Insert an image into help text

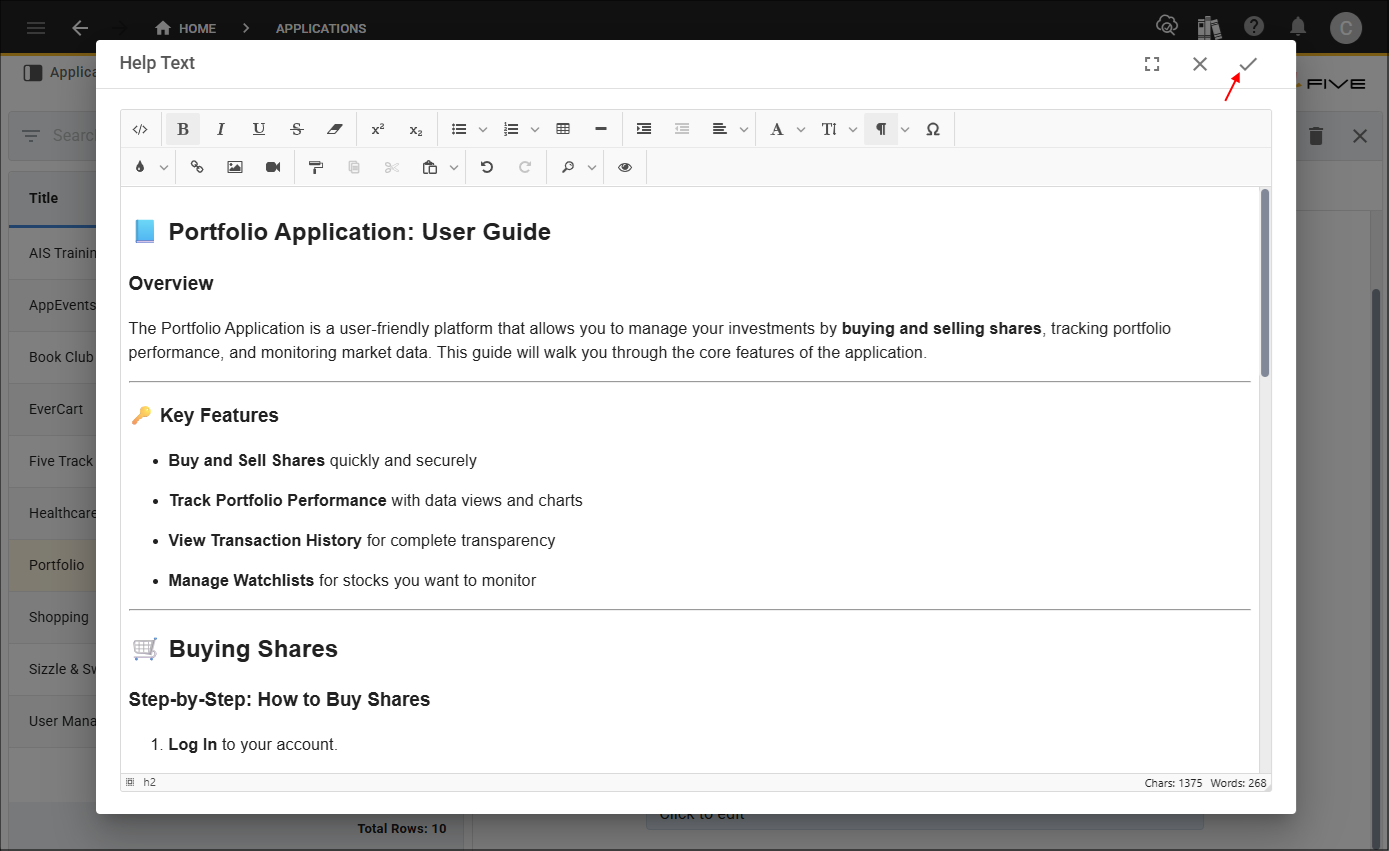coord(235,167)
